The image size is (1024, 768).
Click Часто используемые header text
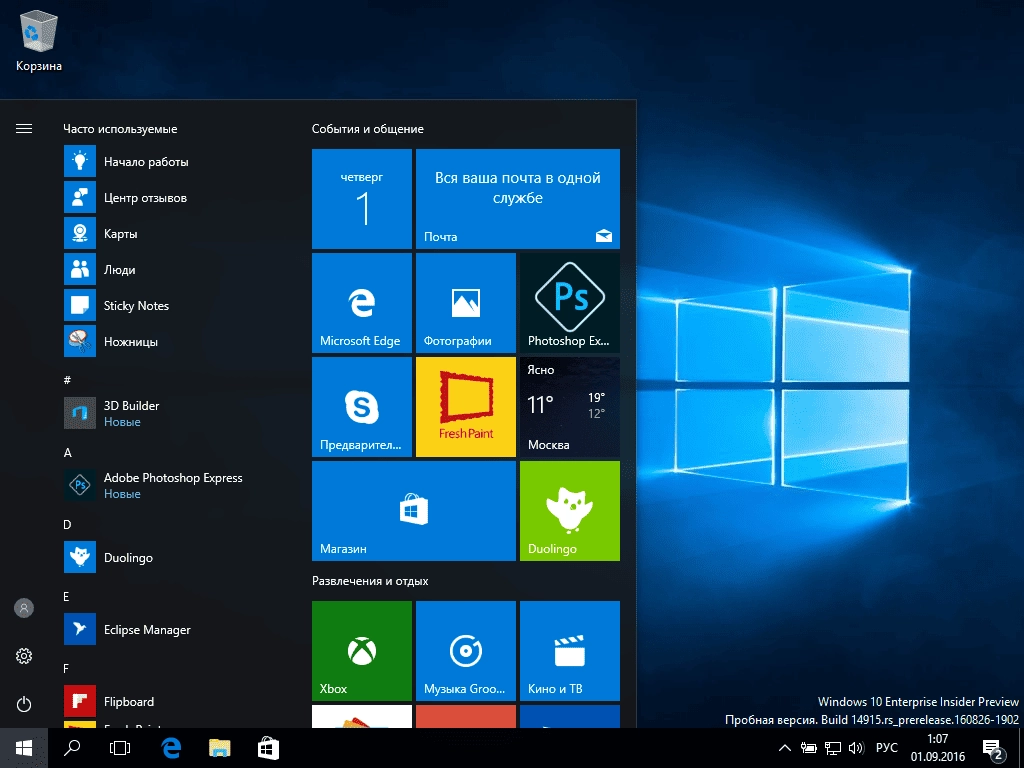(120, 129)
